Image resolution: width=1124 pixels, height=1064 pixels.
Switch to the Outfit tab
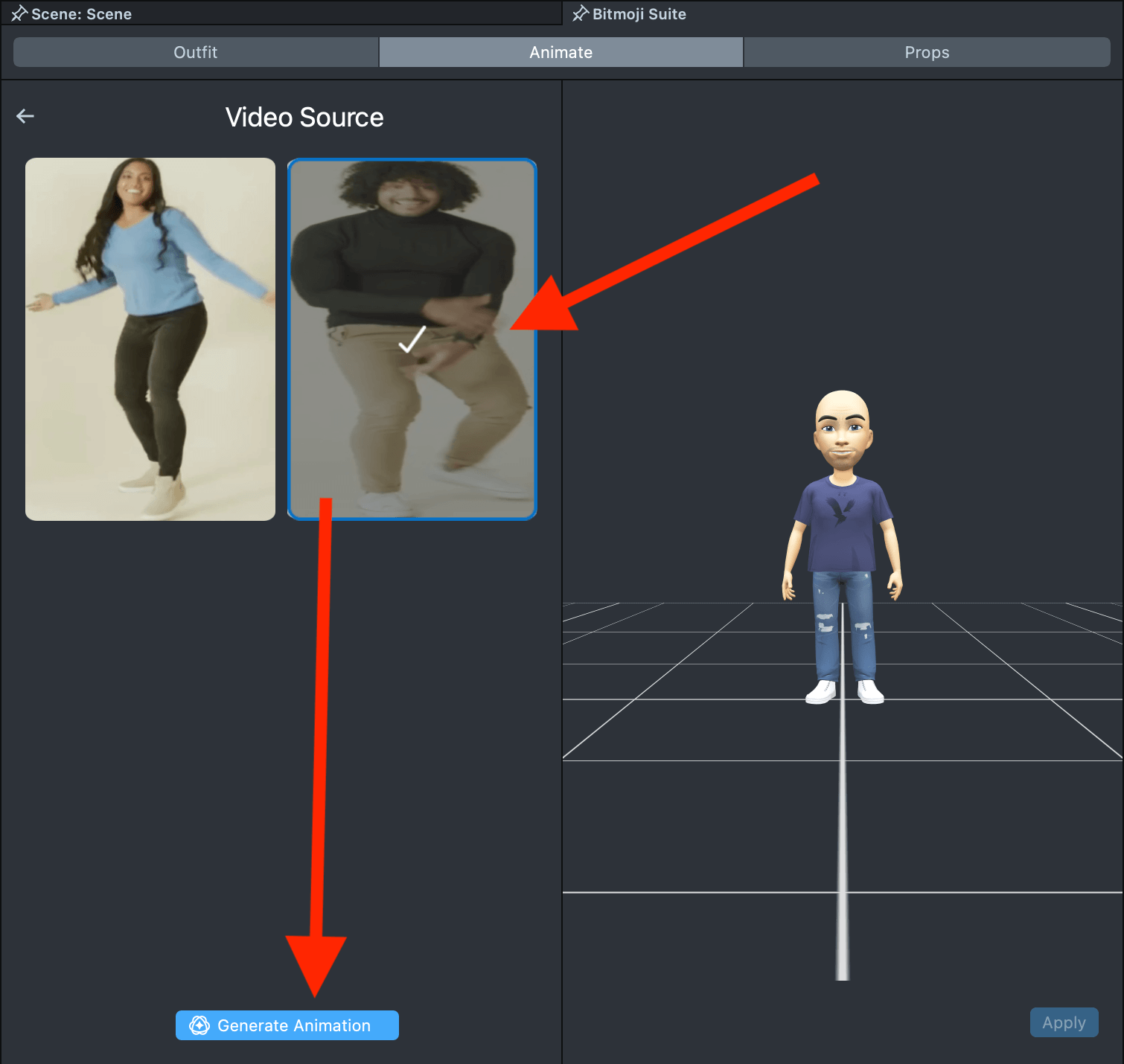[196, 52]
